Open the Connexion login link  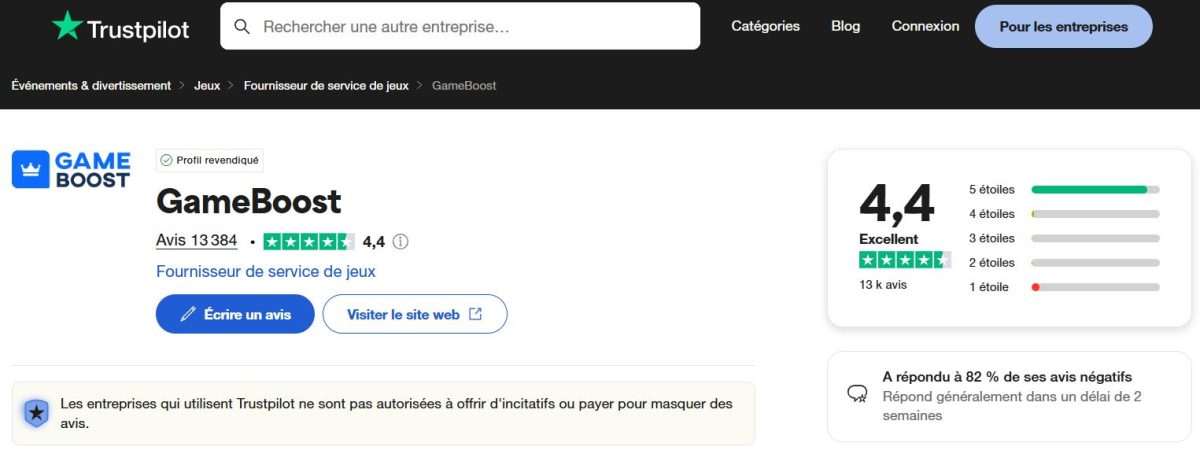(x=925, y=26)
